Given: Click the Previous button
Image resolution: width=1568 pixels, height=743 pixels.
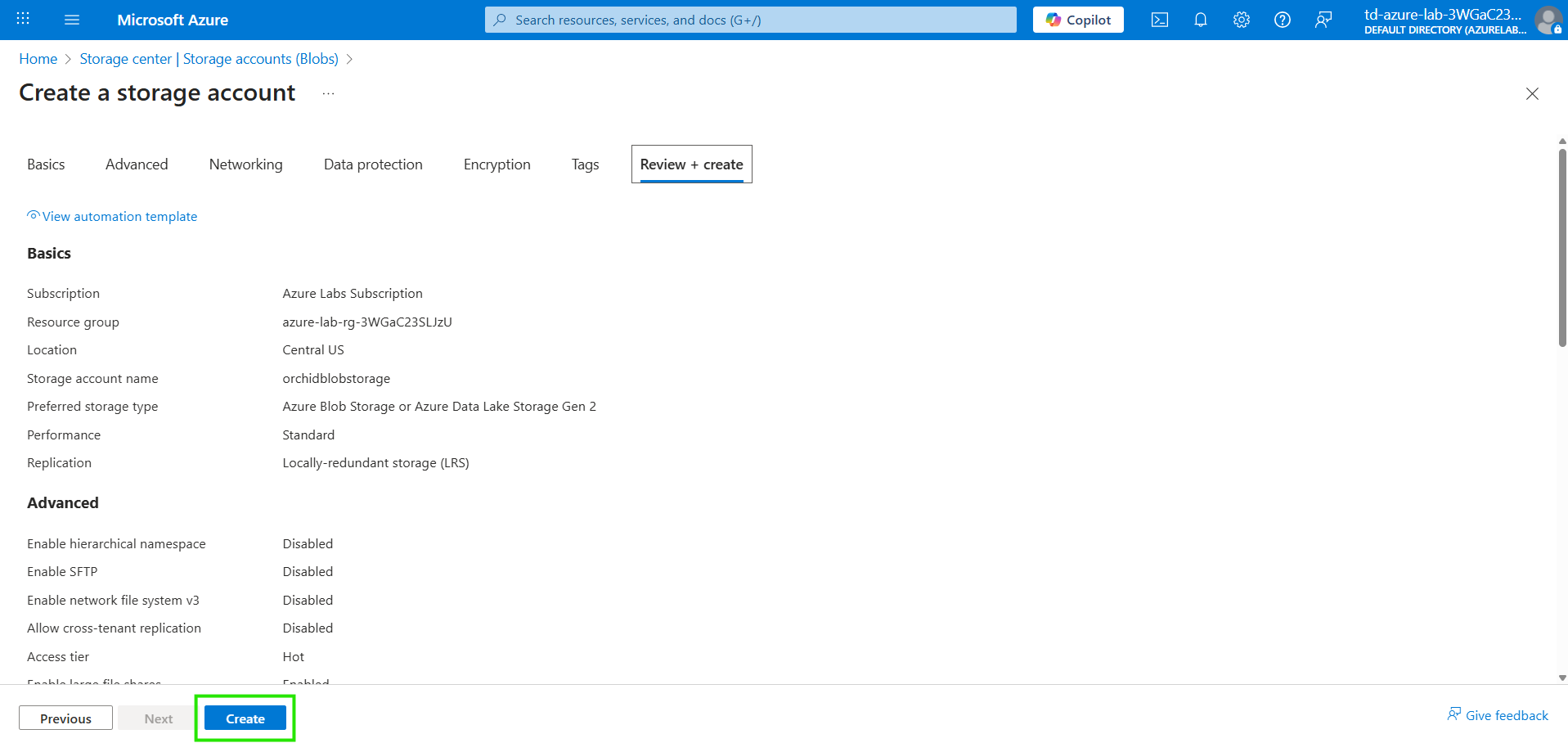Looking at the screenshot, I should [x=65, y=718].
